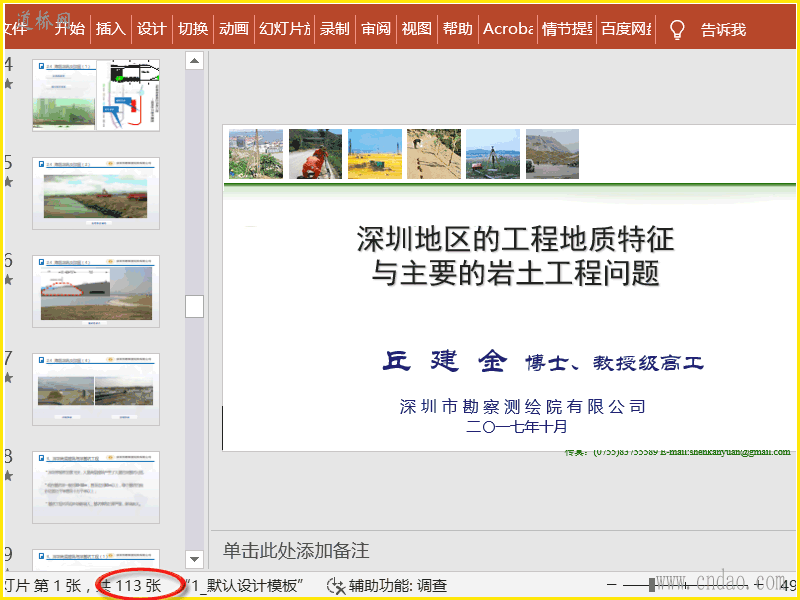Click the slide title 深圳地区的工程地质特征

point(515,239)
